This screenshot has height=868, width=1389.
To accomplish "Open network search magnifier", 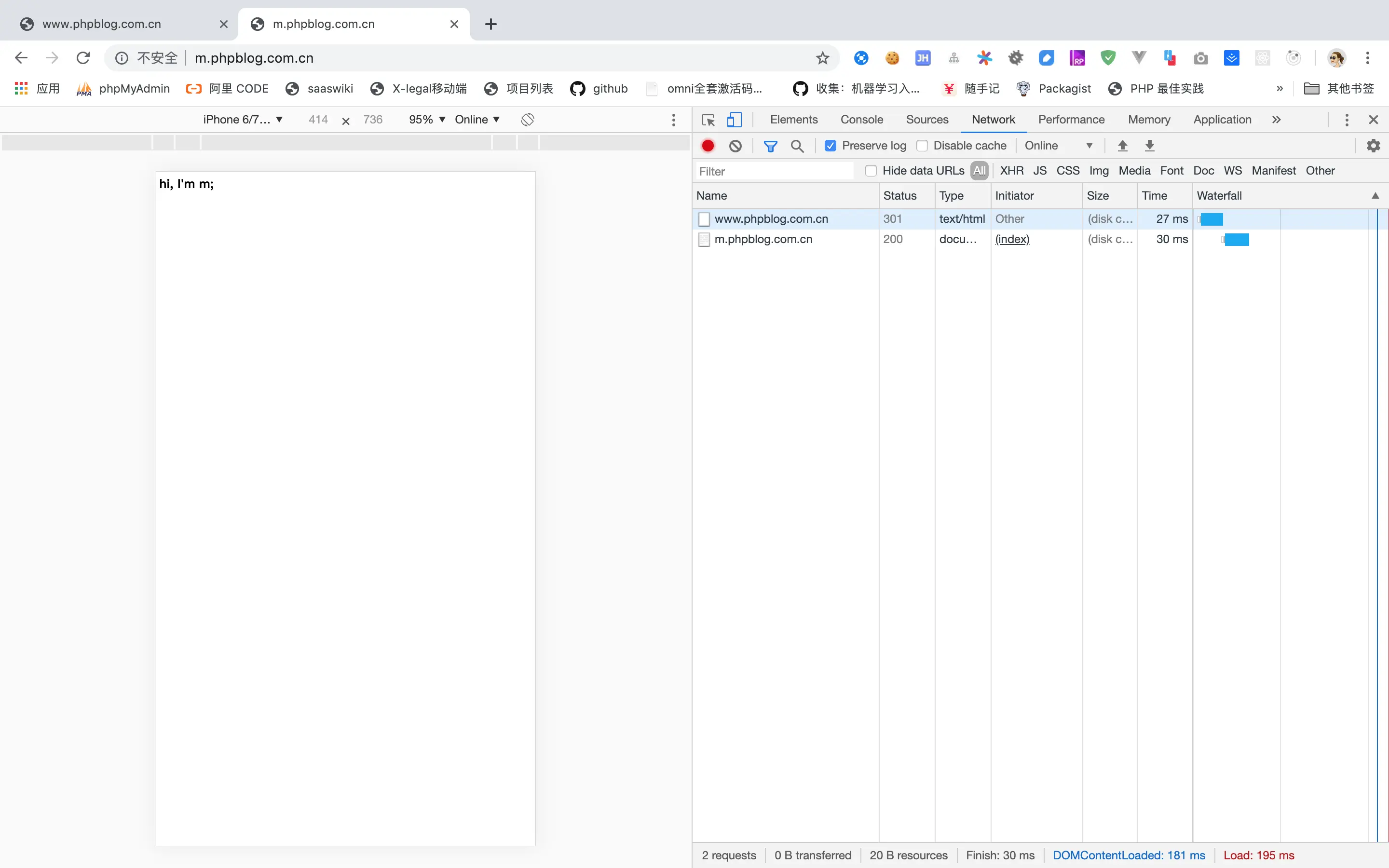I will [797, 146].
